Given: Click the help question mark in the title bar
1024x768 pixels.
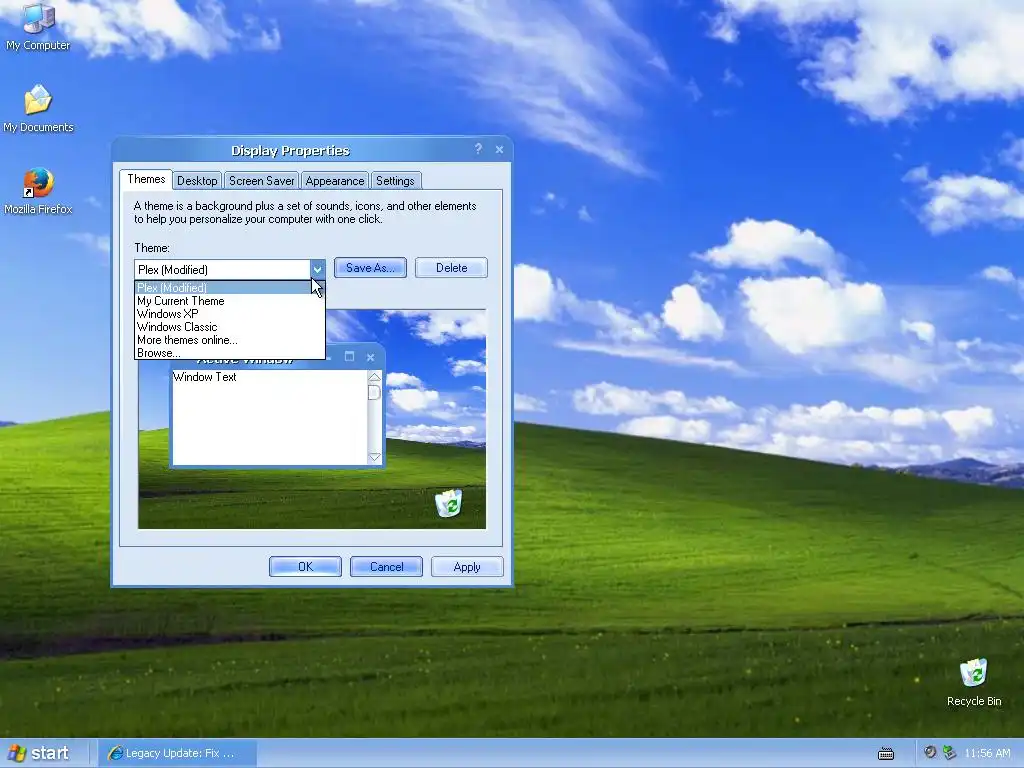Looking at the screenshot, I should pyautogui.click(x=478, y=149).
